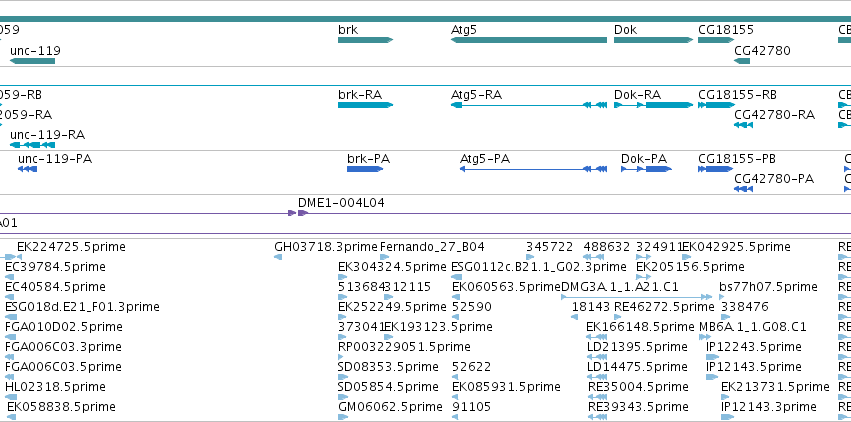Click the MB6A.1_1.G08.C1 label

753,327
